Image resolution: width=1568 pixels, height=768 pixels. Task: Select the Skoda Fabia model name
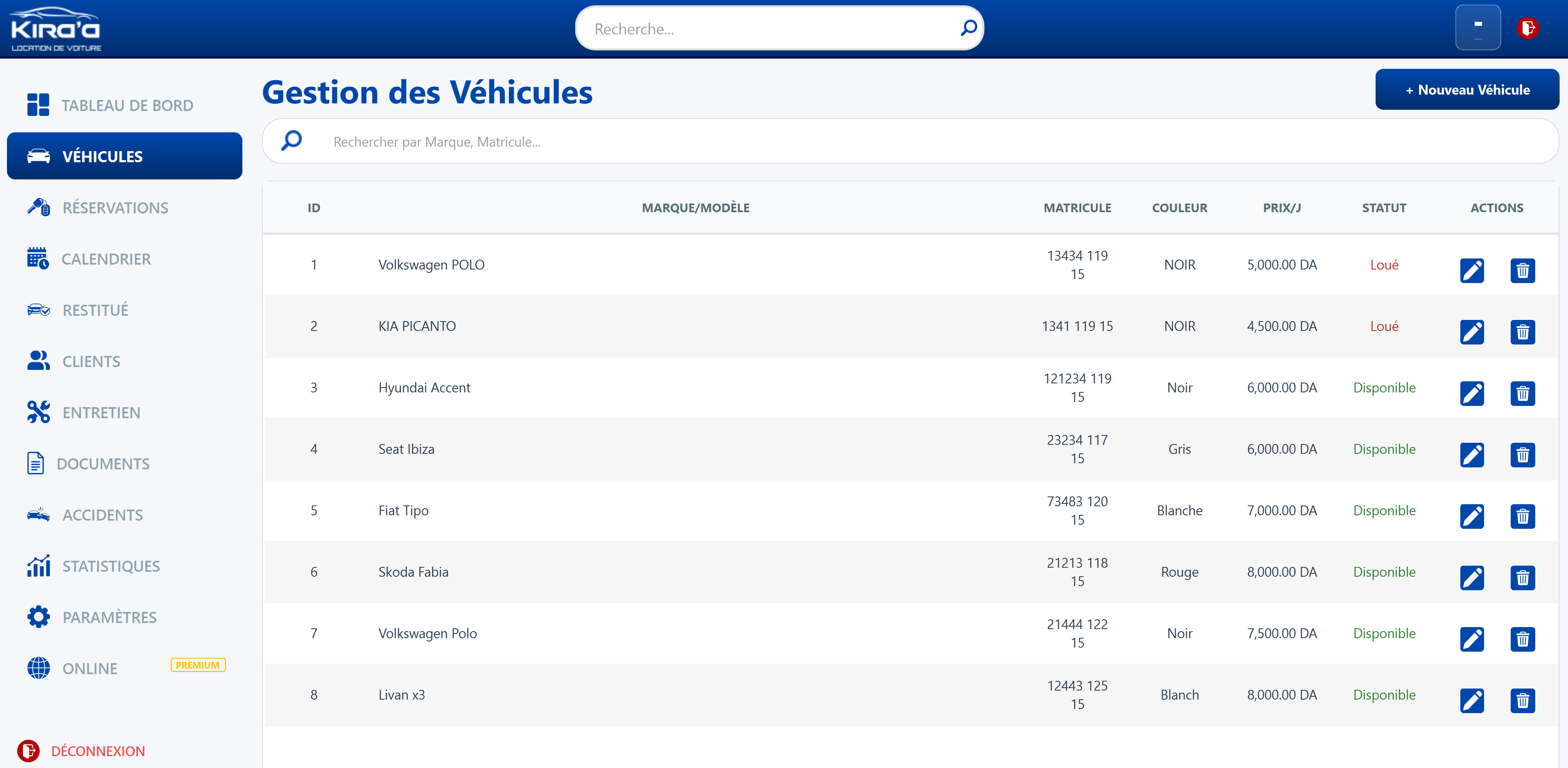point(413,572)
